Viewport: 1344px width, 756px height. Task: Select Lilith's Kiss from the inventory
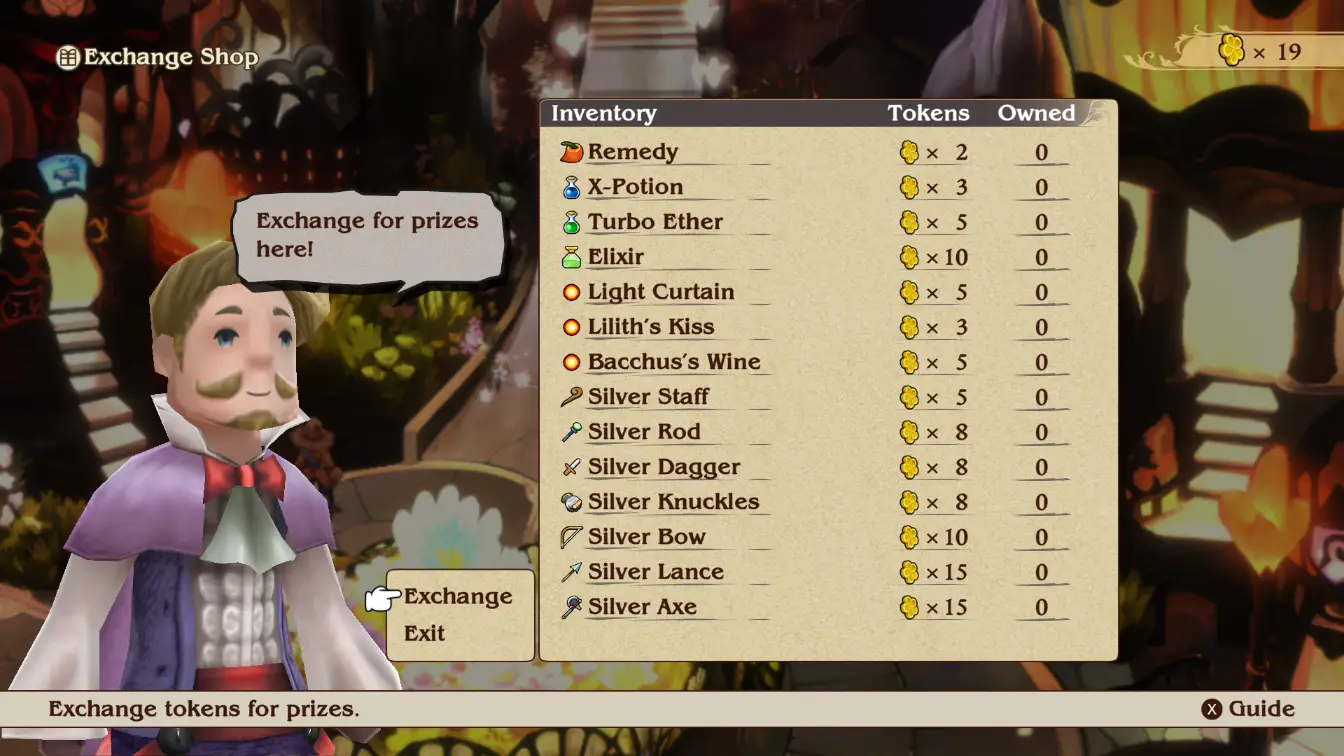pos(814,327)
